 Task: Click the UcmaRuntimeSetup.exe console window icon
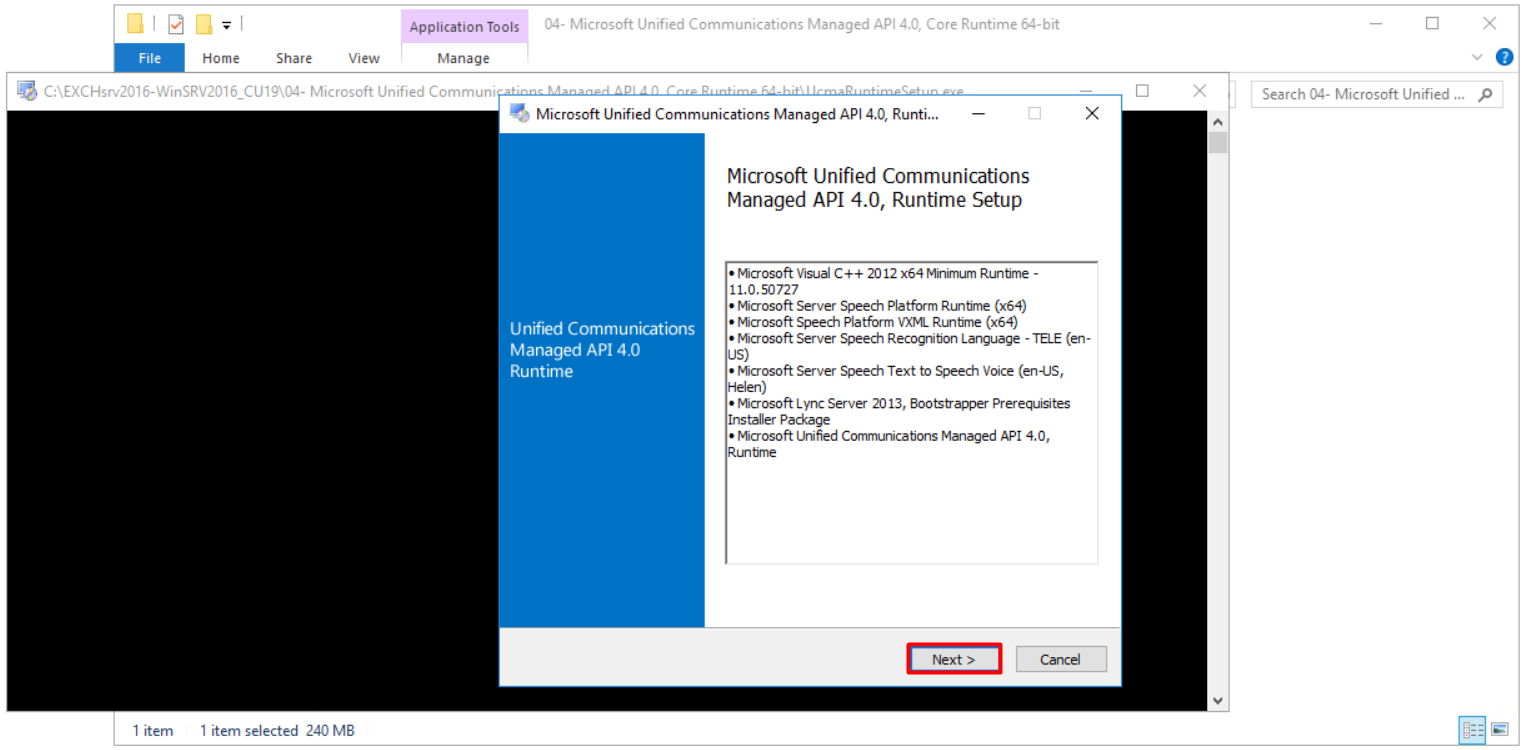coord(27,91)
